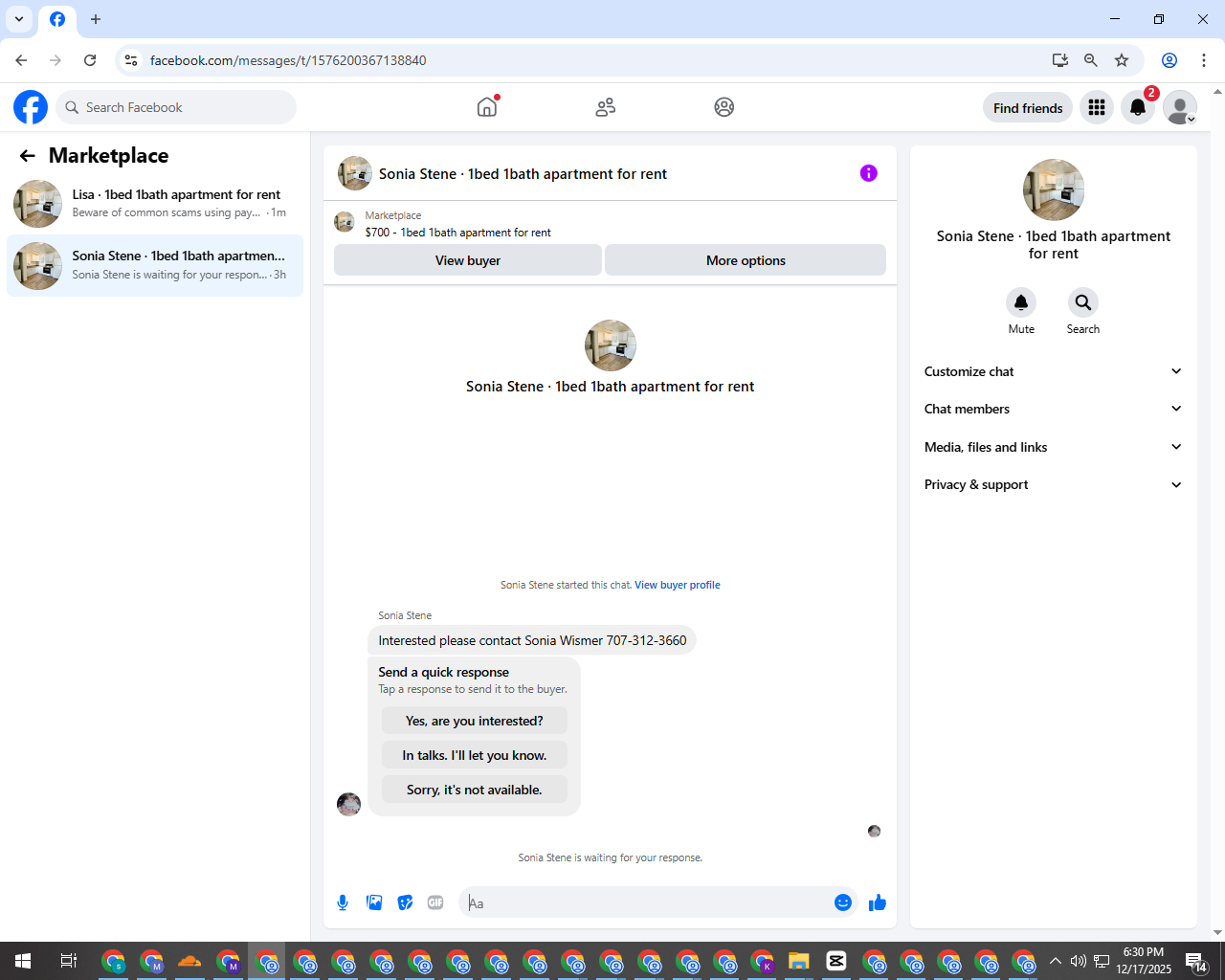Open the View buyer profile link
Viewport: 1225px width, 980px height.
click(x=678, y=585)
